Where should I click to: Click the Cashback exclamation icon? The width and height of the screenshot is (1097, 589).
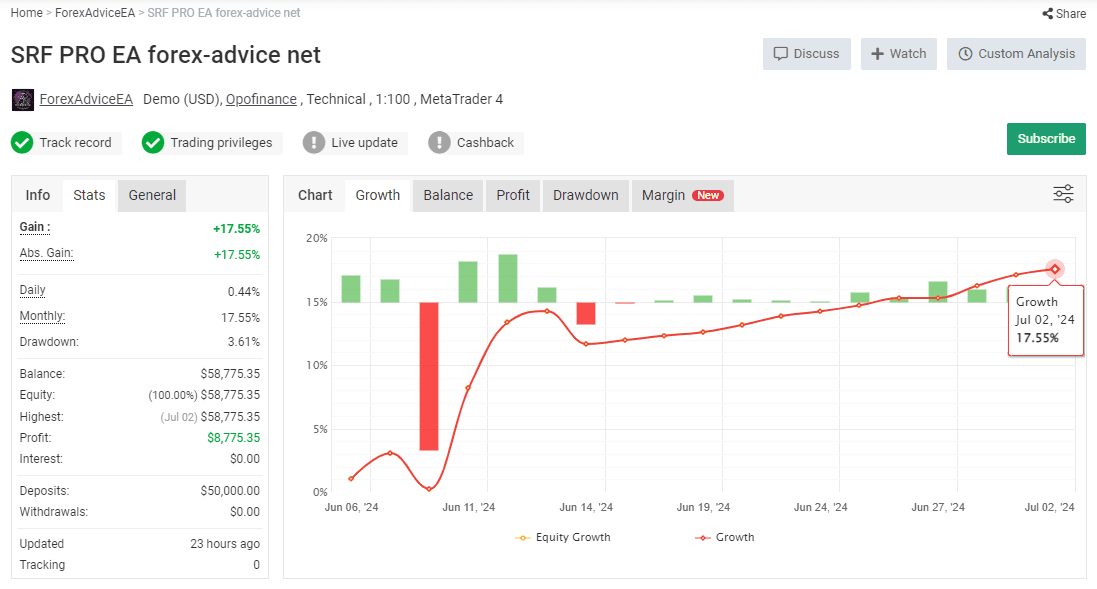(x=439, y=143)
